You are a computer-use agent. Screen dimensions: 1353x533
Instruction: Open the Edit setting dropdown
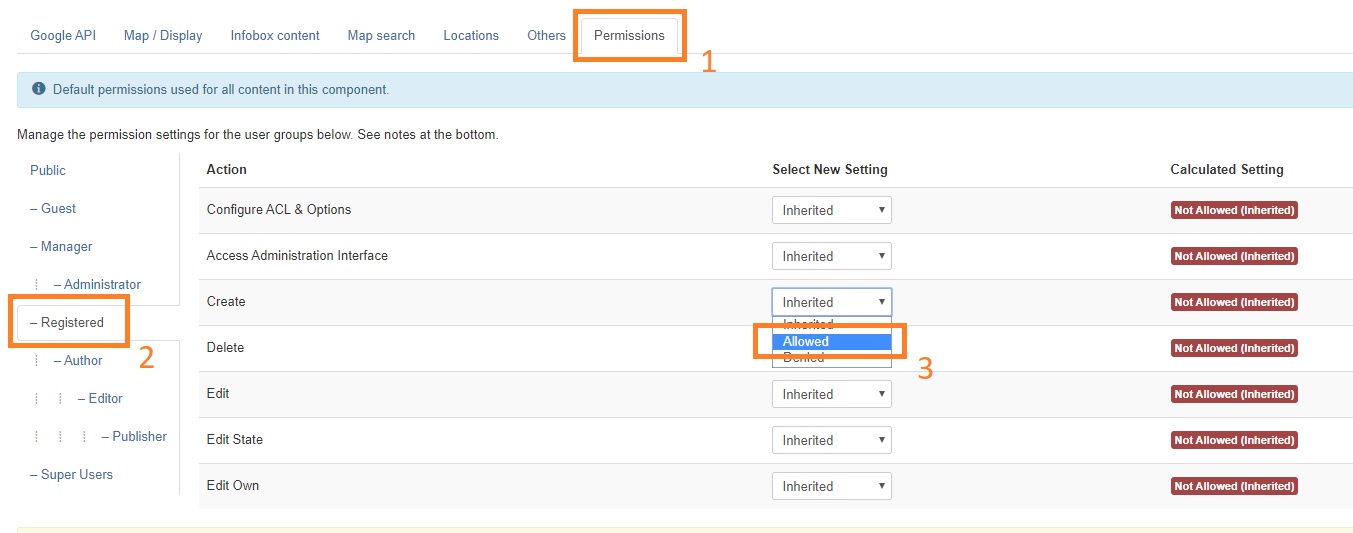(831, 394)
